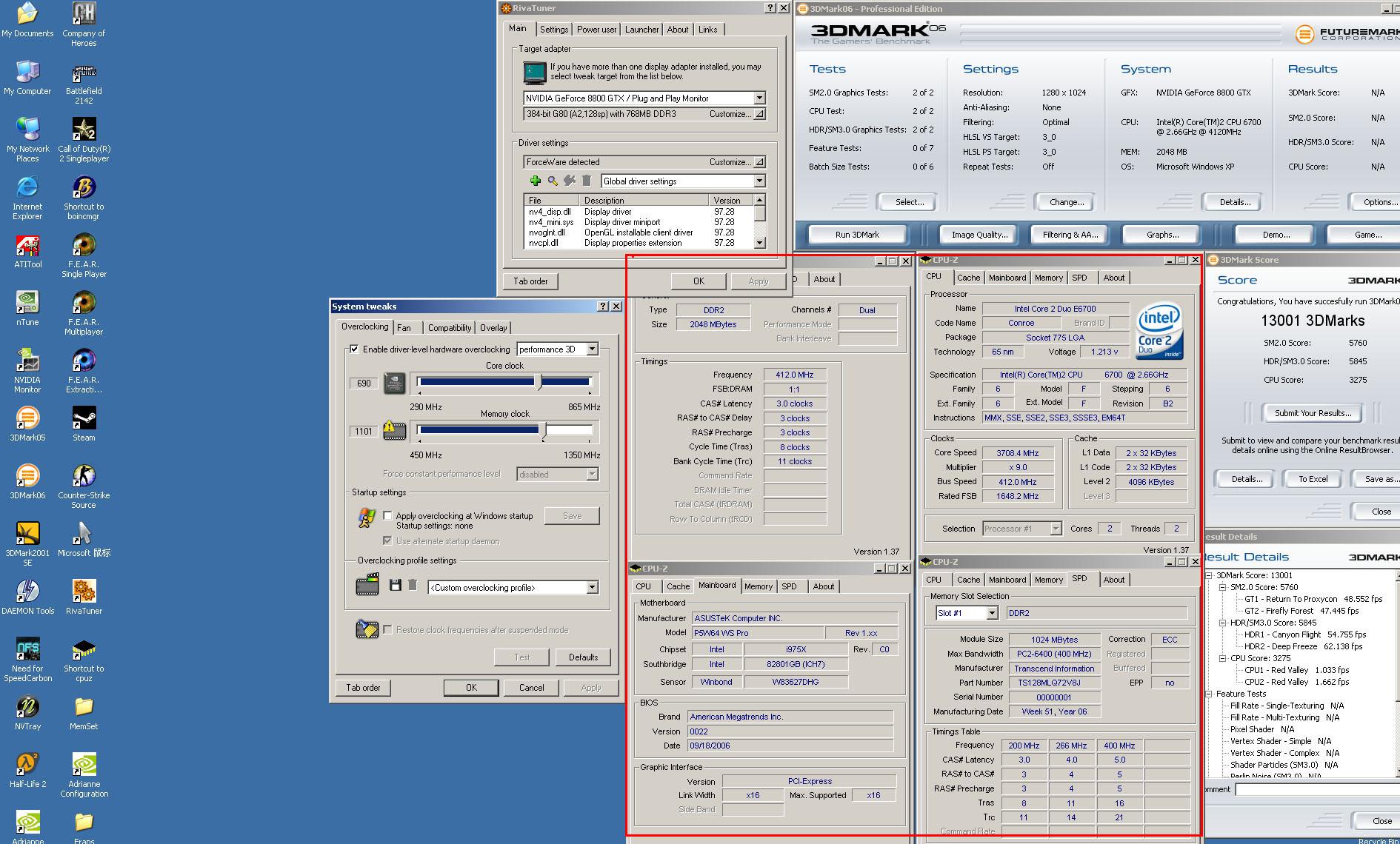Image resolution: width=1400 pixels, height=844 pixels.
Task: Click the Graphs button in 3DMark06
Action: [x=1162, y=235]
